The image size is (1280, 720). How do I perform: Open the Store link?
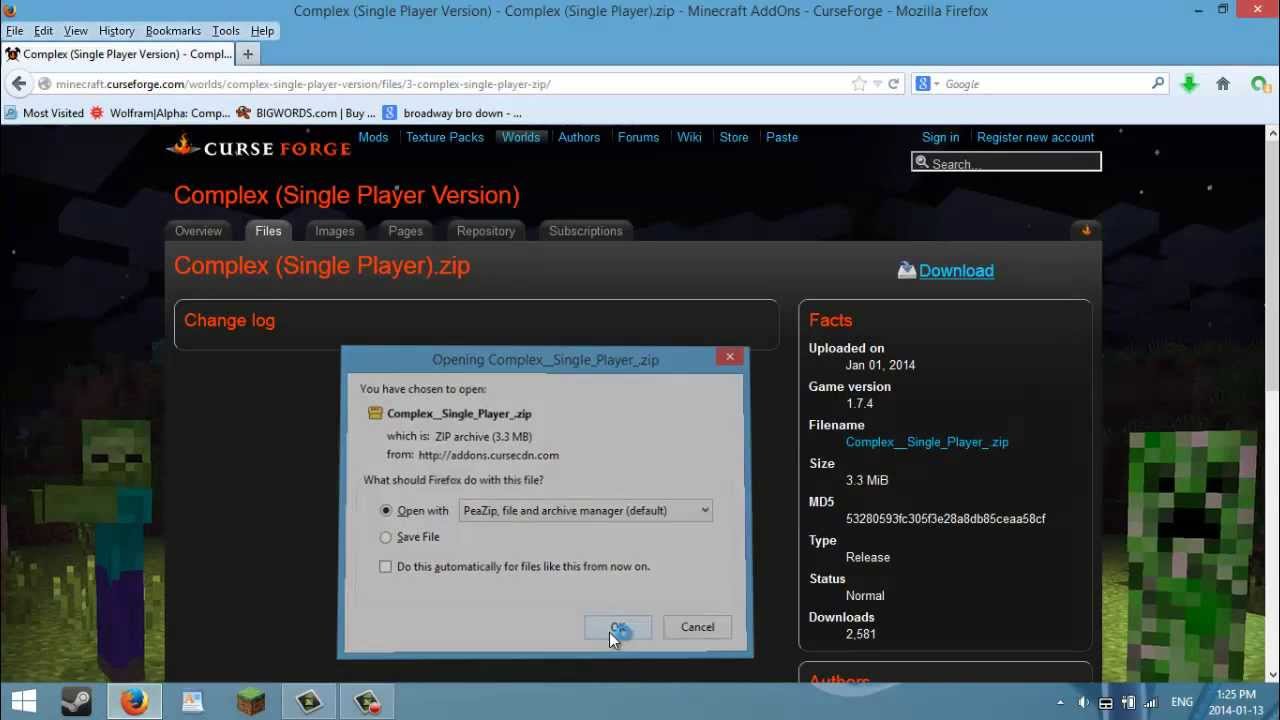pyautogui.click(x=734, y=137)
